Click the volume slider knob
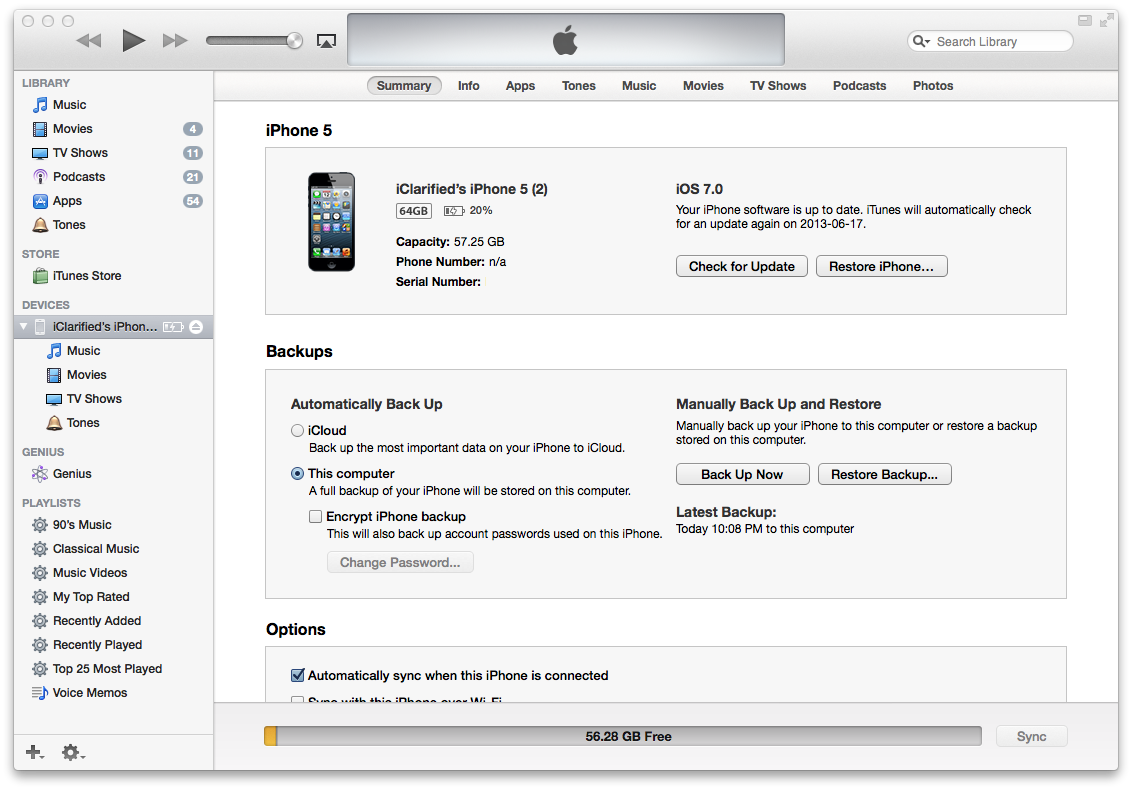 tap(295, 40)
